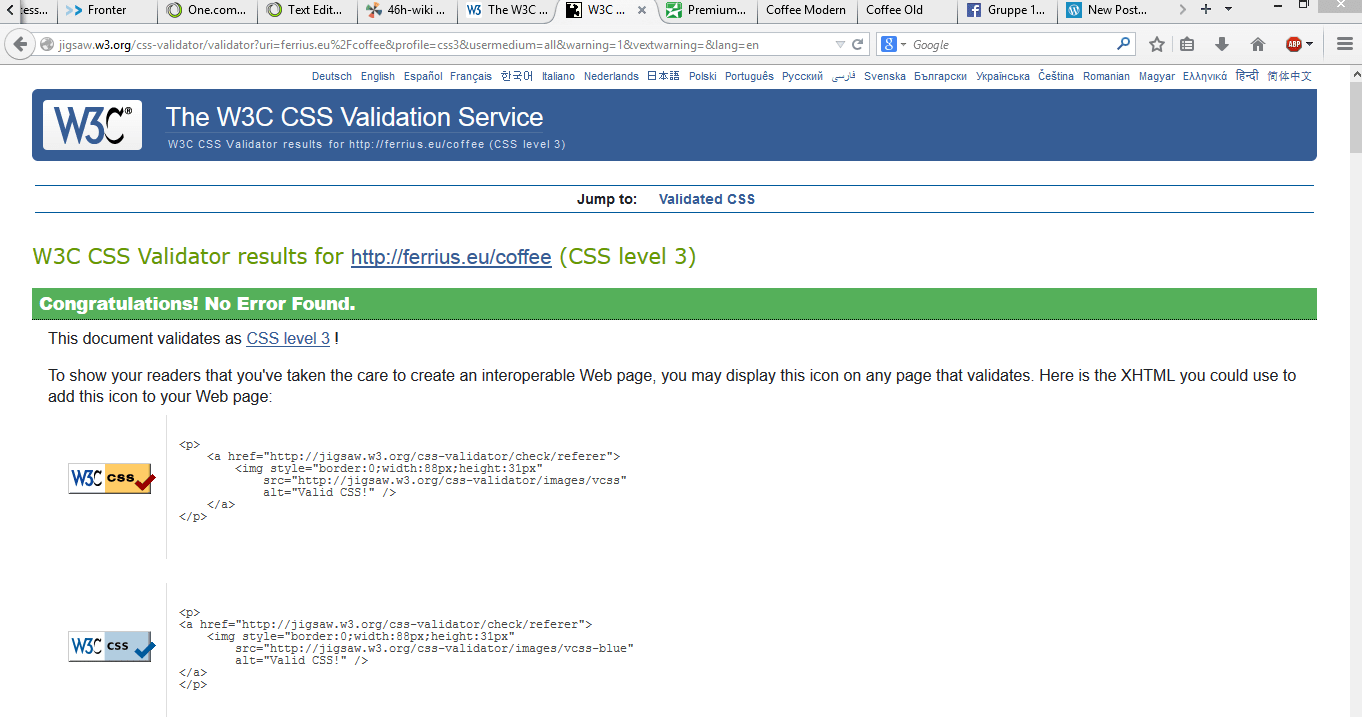Select Polski language
Image resolution: width=1362 pixels, height=717 pixels.
pyautogui.click(x=703, y=76)
